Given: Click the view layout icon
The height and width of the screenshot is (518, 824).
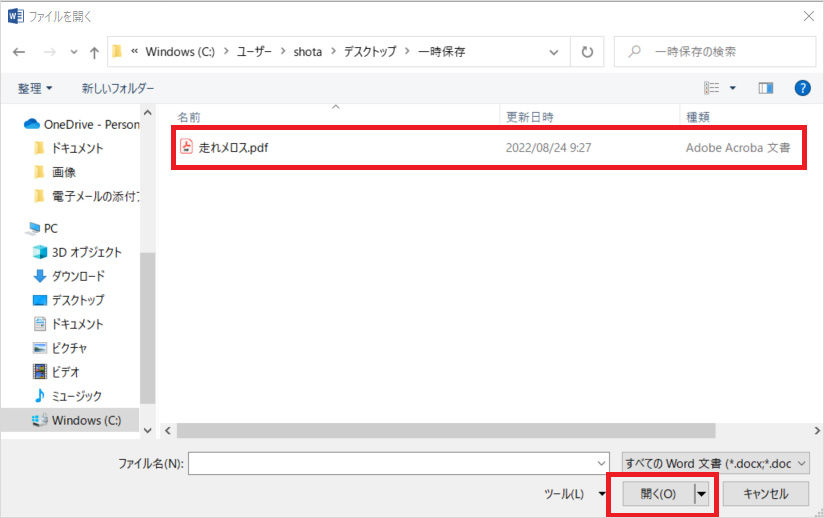Looking at the screenshot, I should pos(712,88).
